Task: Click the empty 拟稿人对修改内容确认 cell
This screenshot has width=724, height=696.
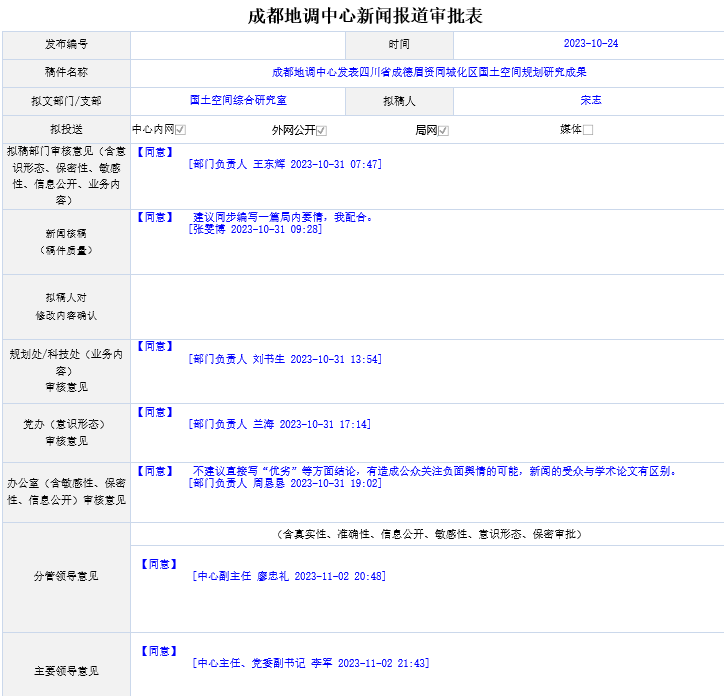Action: (x=427, y=306)
